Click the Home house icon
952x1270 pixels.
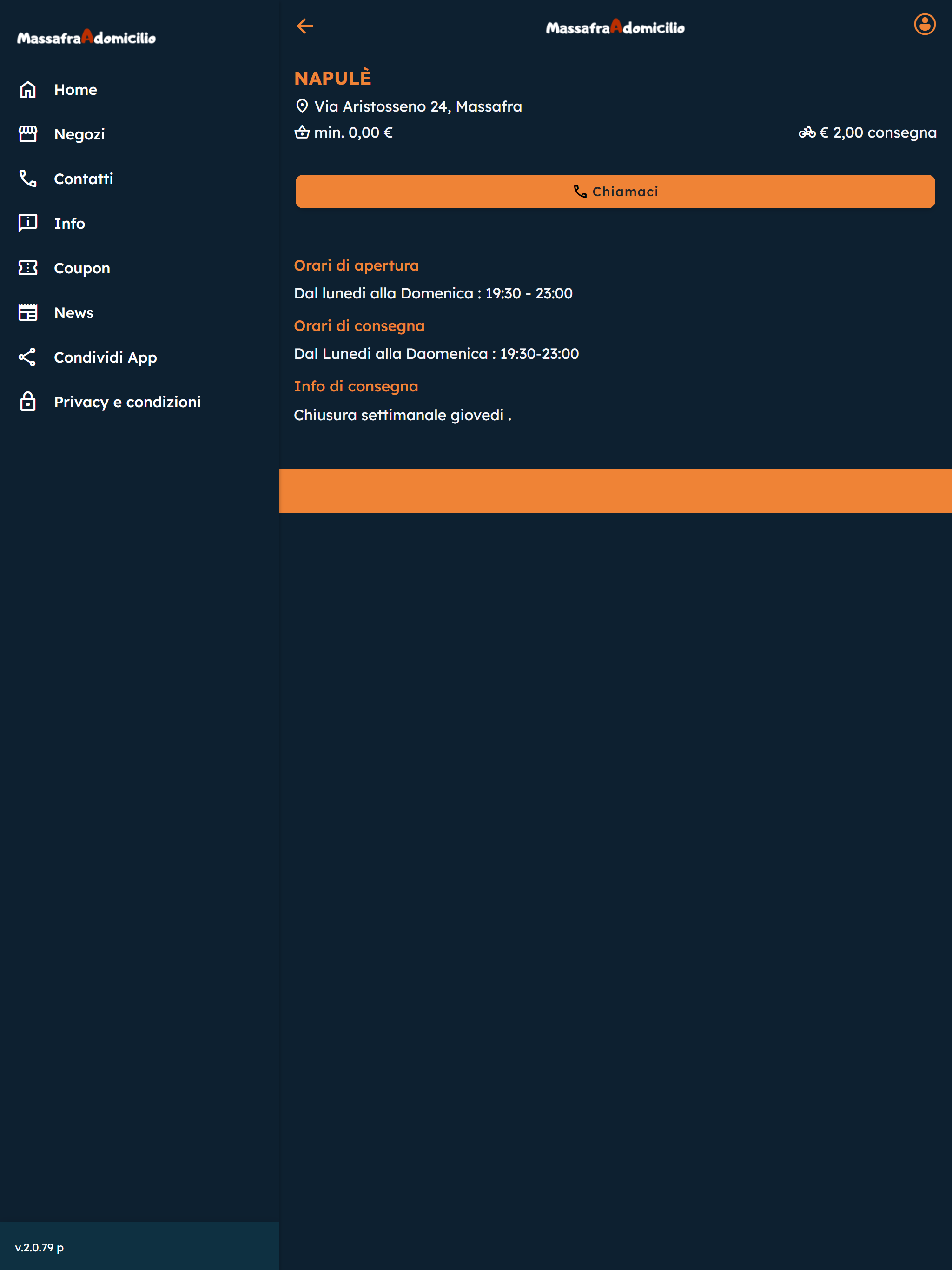27,90
